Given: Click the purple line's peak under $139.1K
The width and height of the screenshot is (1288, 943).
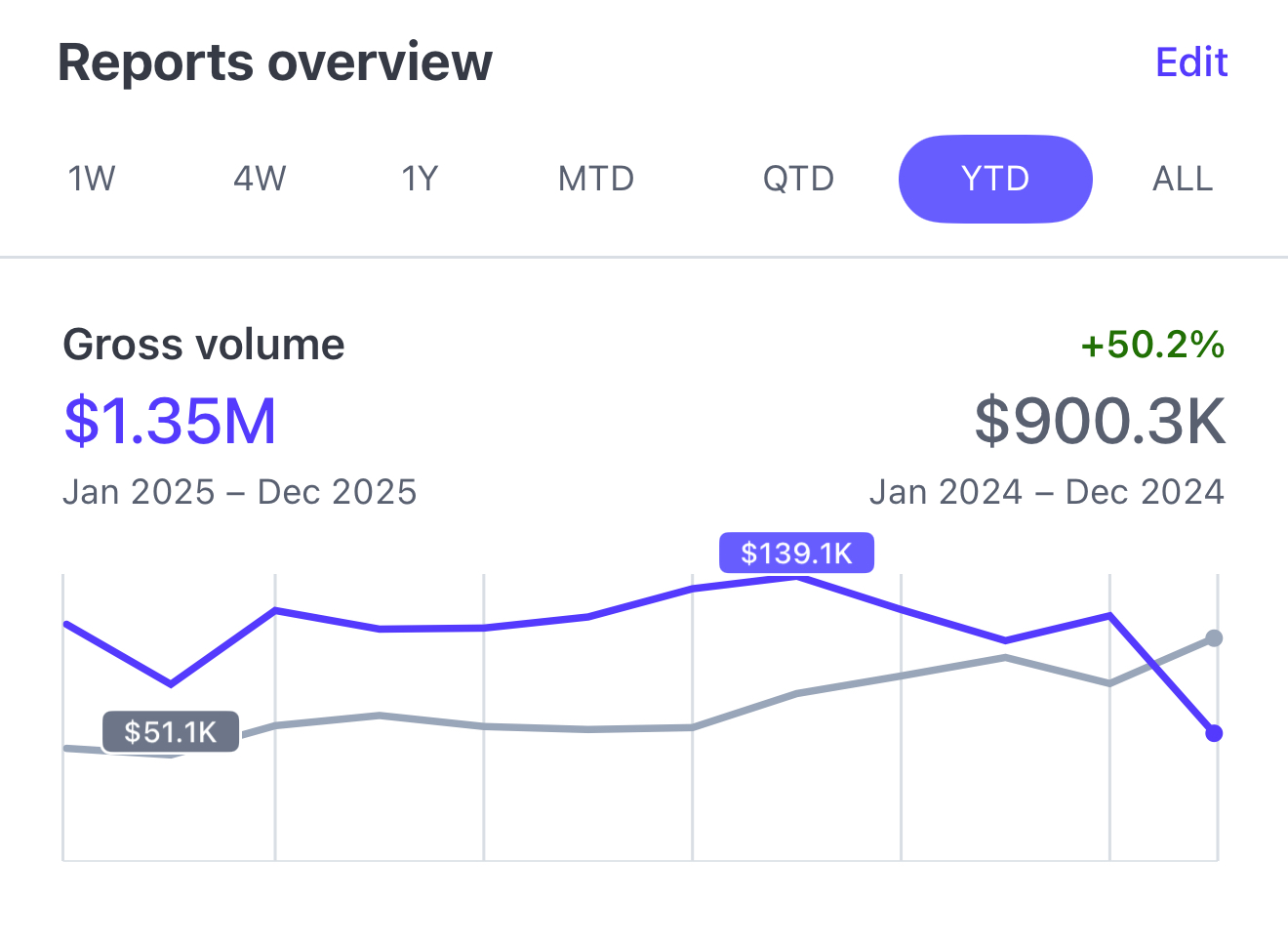Looking at the screenshot, I should pos(796,578).
